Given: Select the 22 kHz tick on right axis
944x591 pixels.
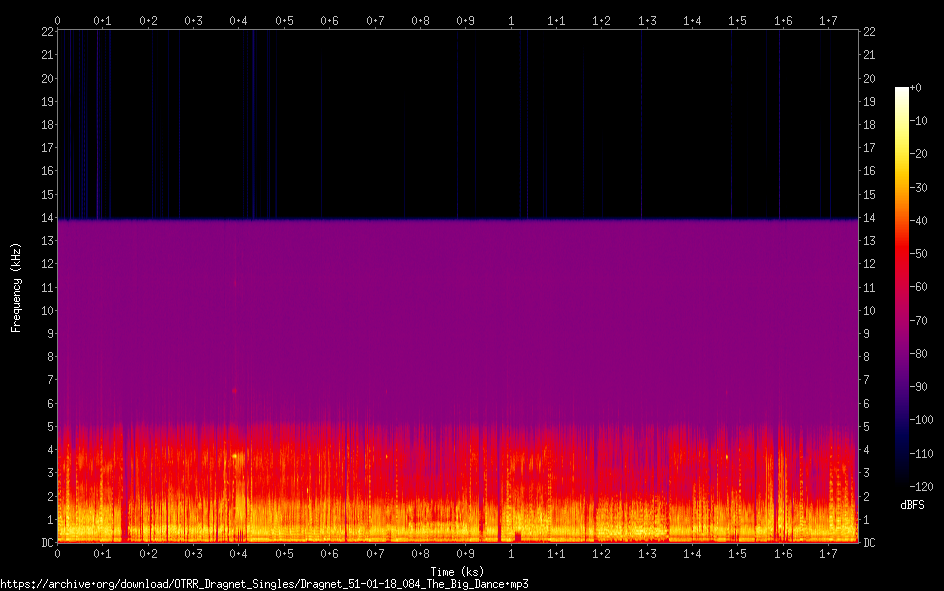Looking at the screenshot, I should pyautogui.click(x=870, y=32).
